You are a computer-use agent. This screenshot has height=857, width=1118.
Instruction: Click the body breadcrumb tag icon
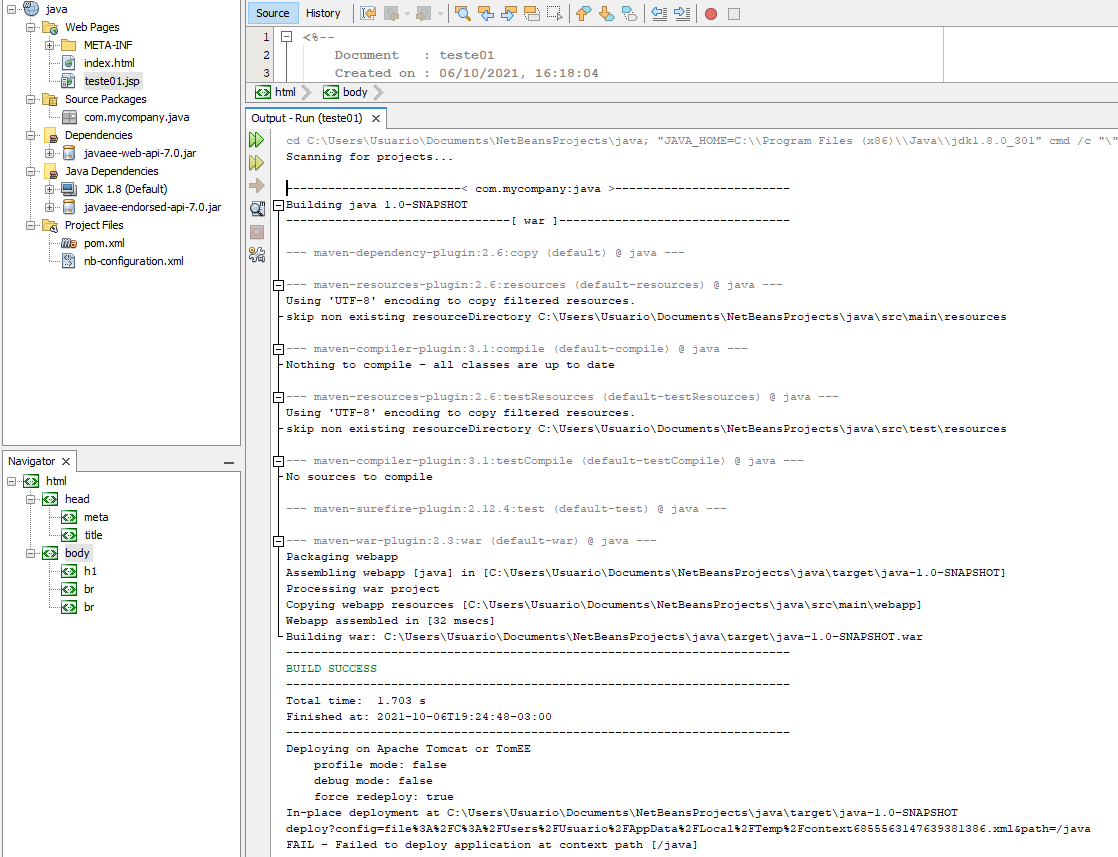pos(331,92)
